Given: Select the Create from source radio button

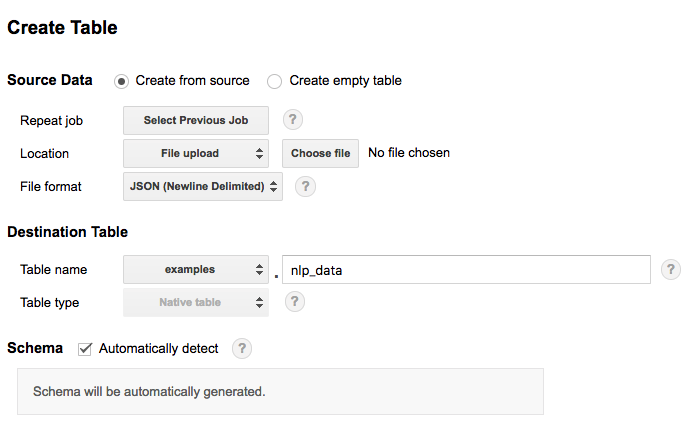Looking at the screenshot, I should pos(122,81).
